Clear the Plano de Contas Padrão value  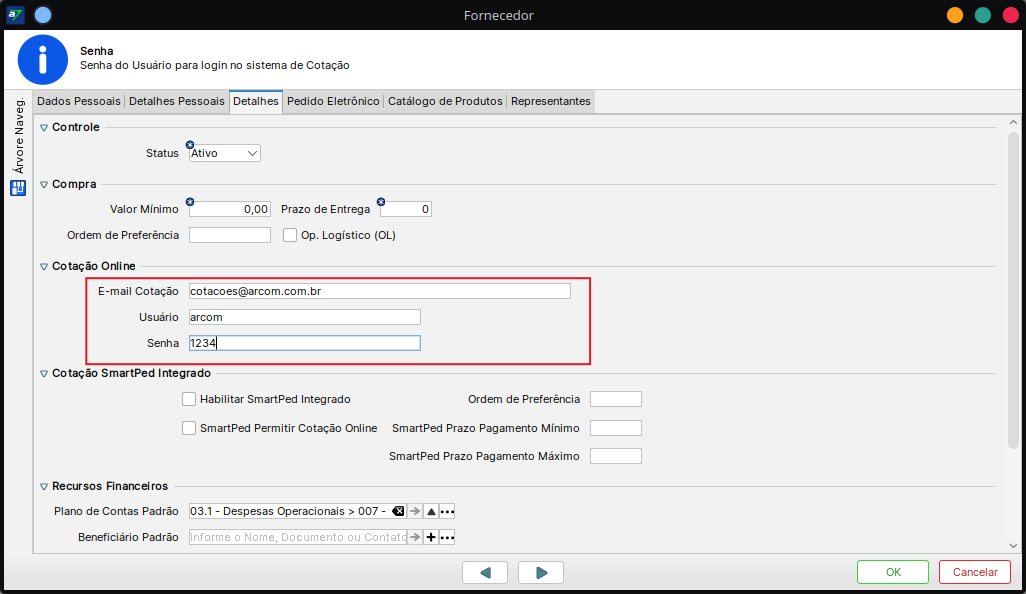(398, 511)
